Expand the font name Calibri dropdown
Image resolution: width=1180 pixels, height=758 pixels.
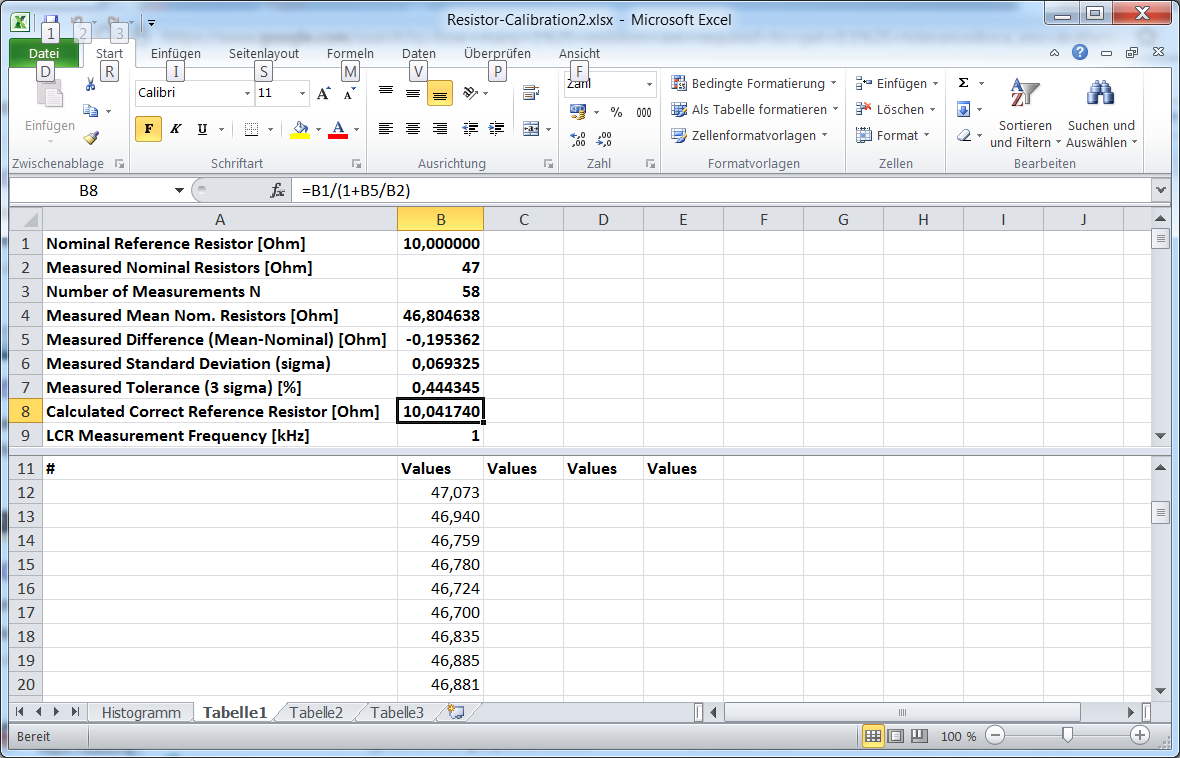coord(248,94)
